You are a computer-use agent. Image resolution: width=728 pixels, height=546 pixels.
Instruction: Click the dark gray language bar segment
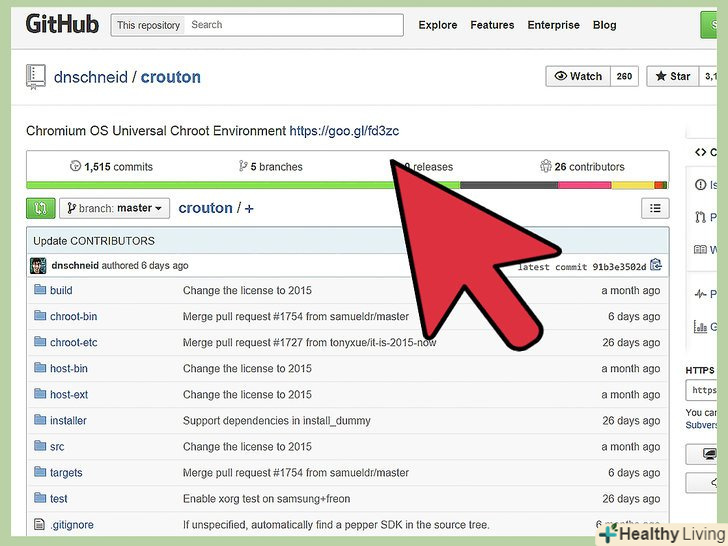click(509, 185)
